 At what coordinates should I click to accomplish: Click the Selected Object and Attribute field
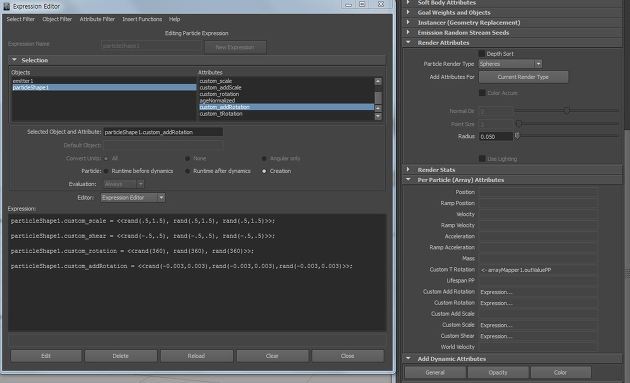(163, 132)
